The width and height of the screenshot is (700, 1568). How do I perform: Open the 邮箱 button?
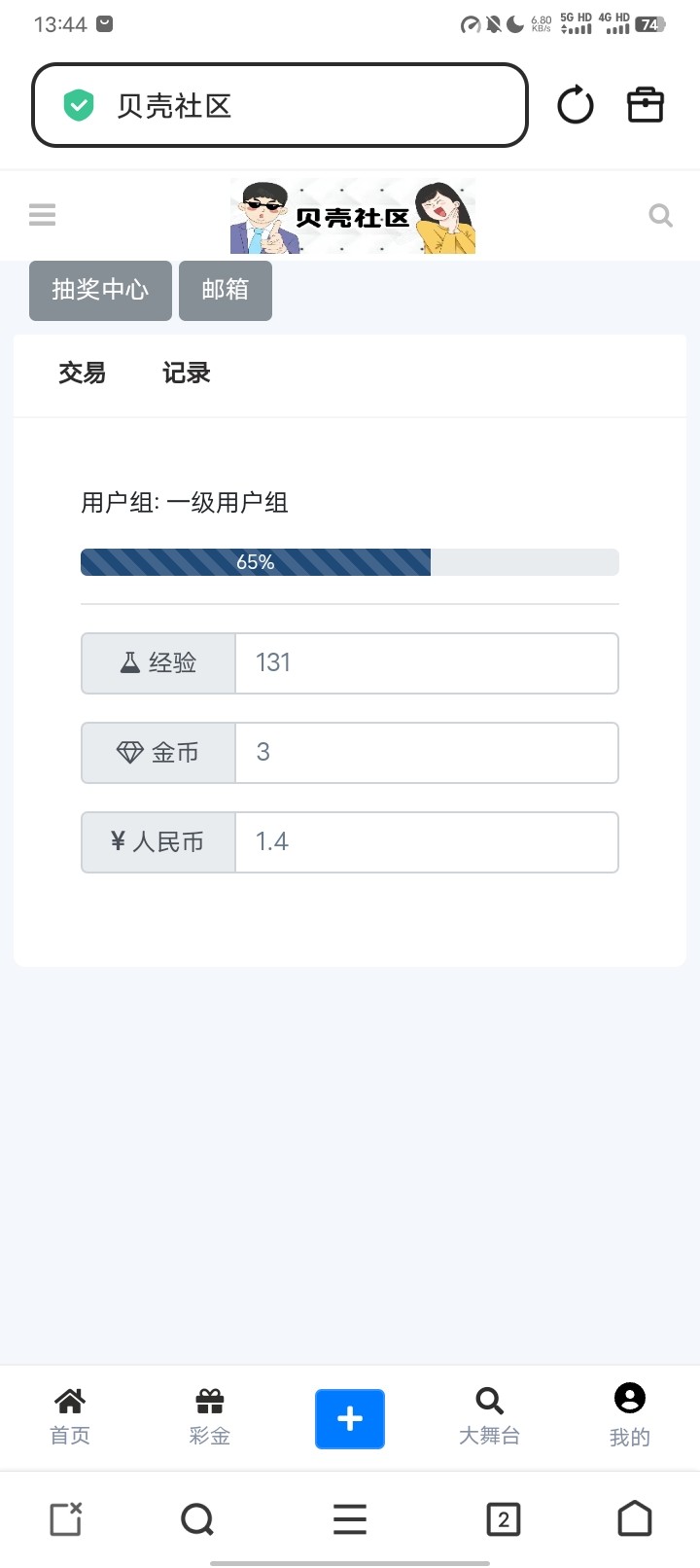[226, 290]
